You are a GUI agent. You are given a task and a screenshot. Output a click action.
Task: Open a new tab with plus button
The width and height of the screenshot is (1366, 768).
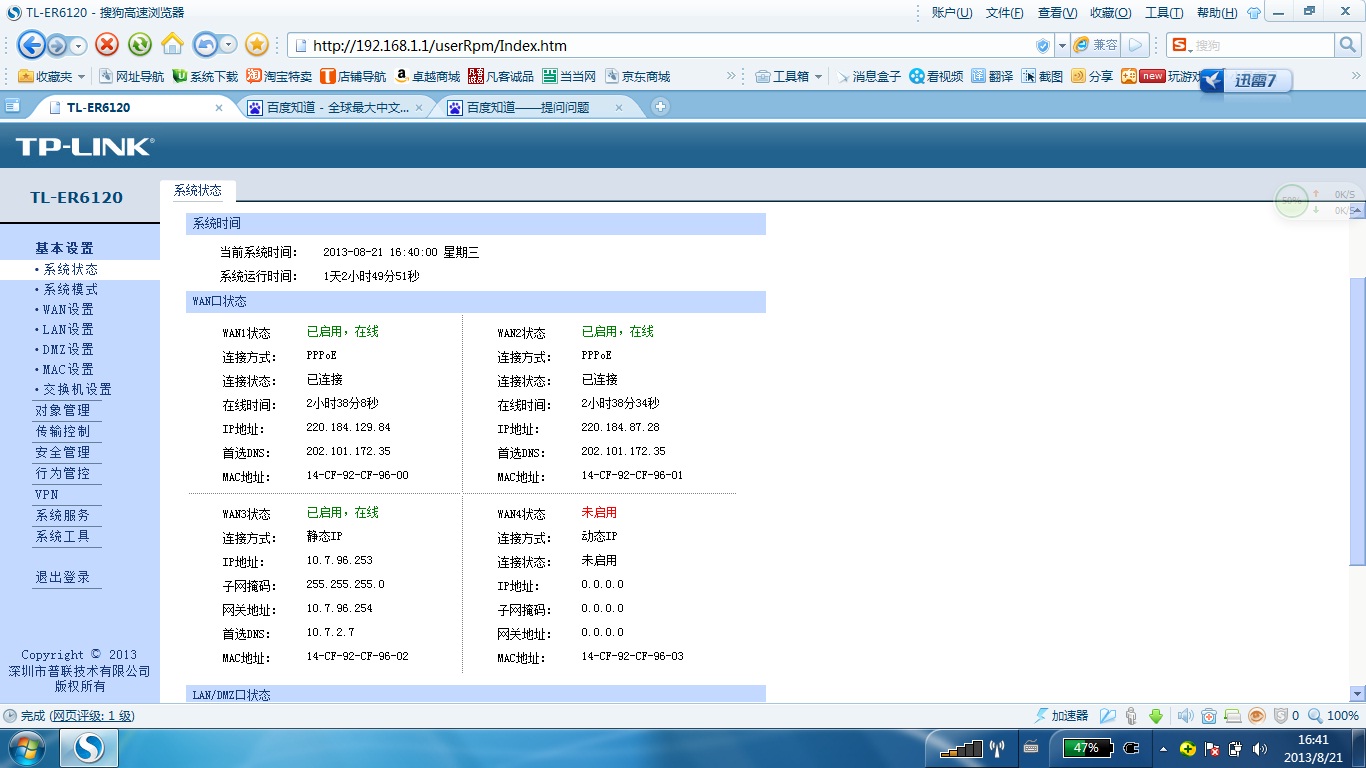660,106
